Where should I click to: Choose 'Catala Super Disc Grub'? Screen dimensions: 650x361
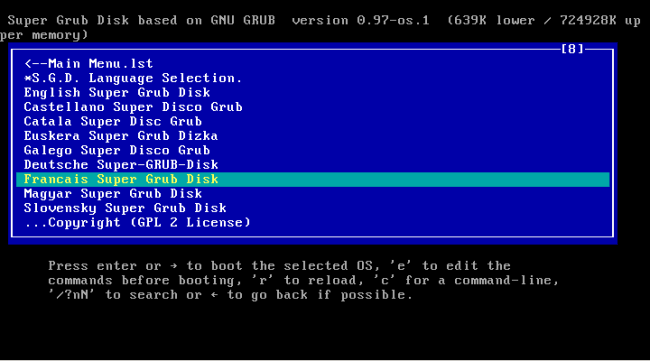pos(113,121)
